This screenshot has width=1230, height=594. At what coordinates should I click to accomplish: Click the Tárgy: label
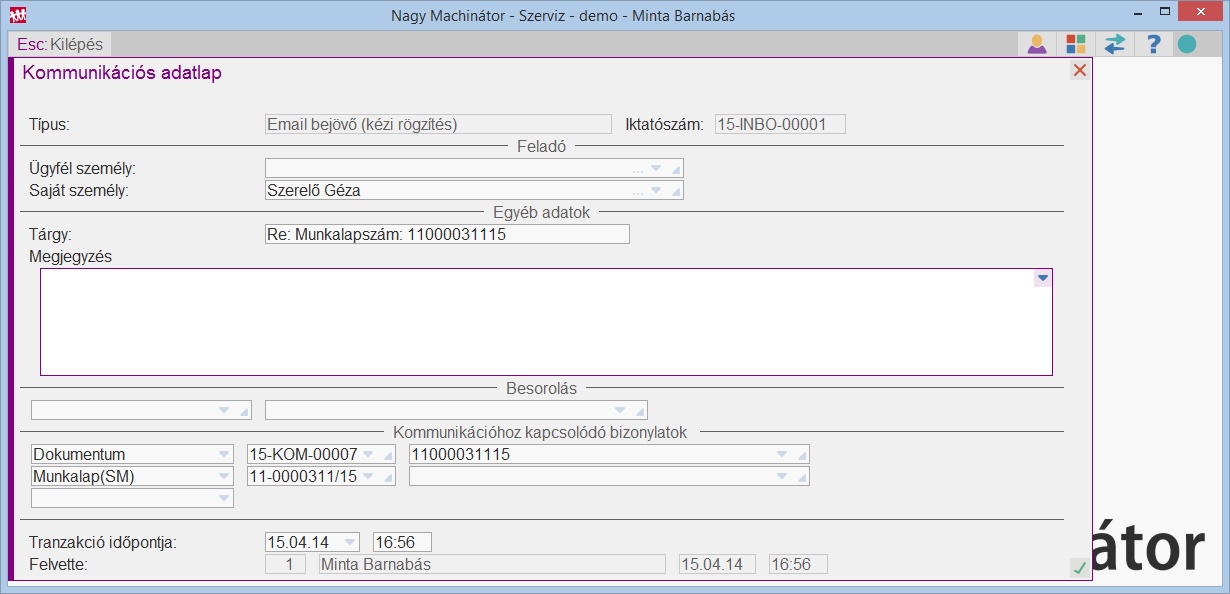coord(52,235)
